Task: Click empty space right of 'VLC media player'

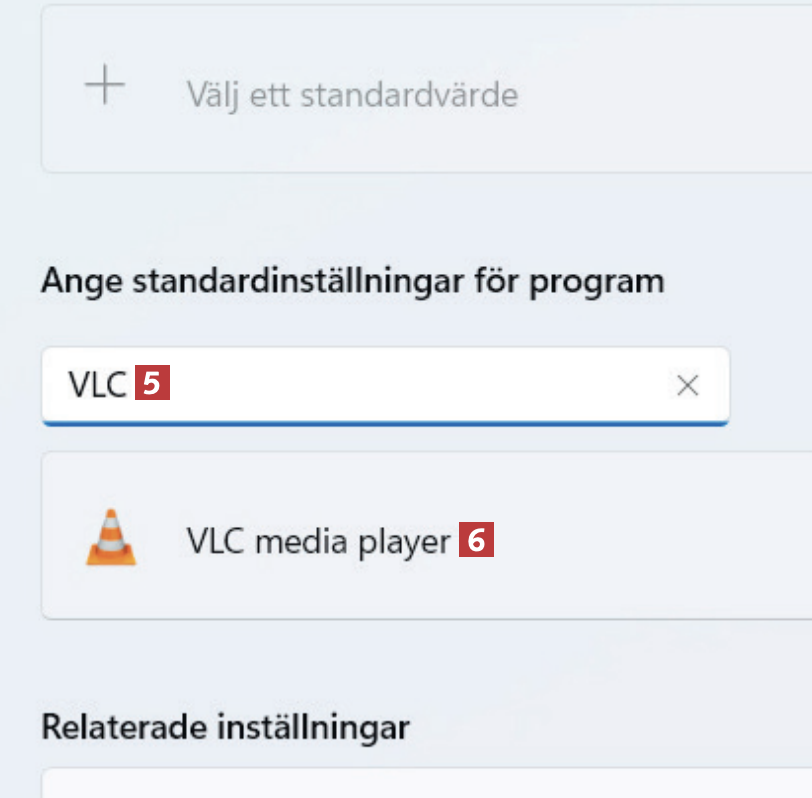Action: pyautogui.click(x=650, y=541)
